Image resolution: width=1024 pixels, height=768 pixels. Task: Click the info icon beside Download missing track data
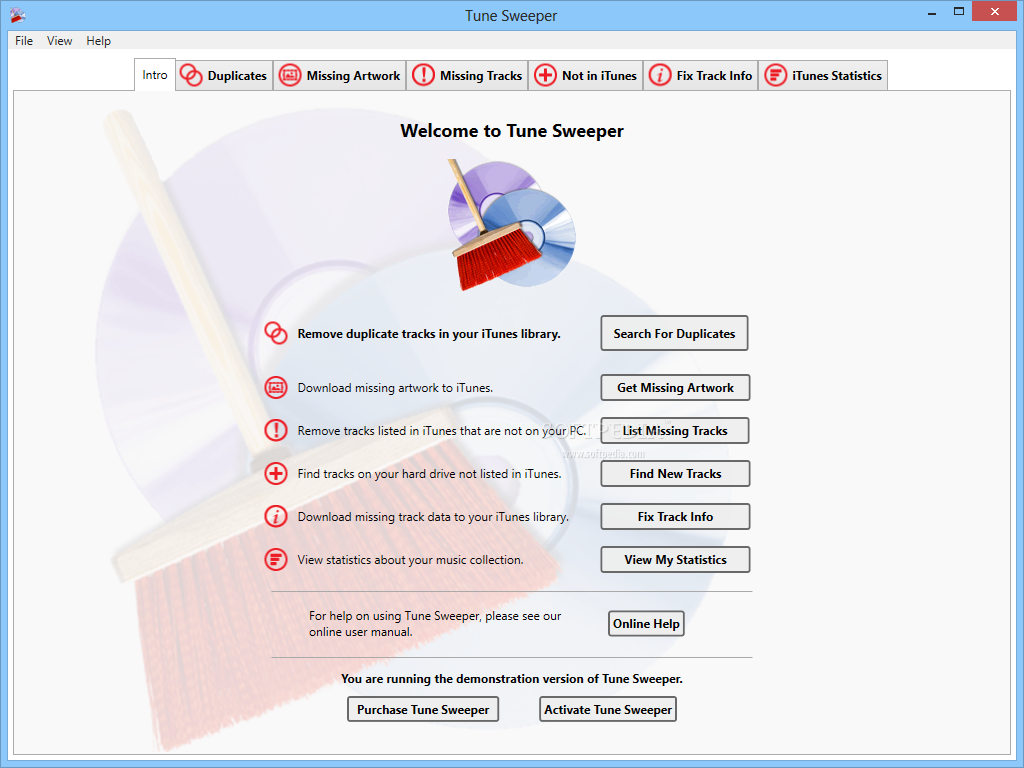coord(276,517)
